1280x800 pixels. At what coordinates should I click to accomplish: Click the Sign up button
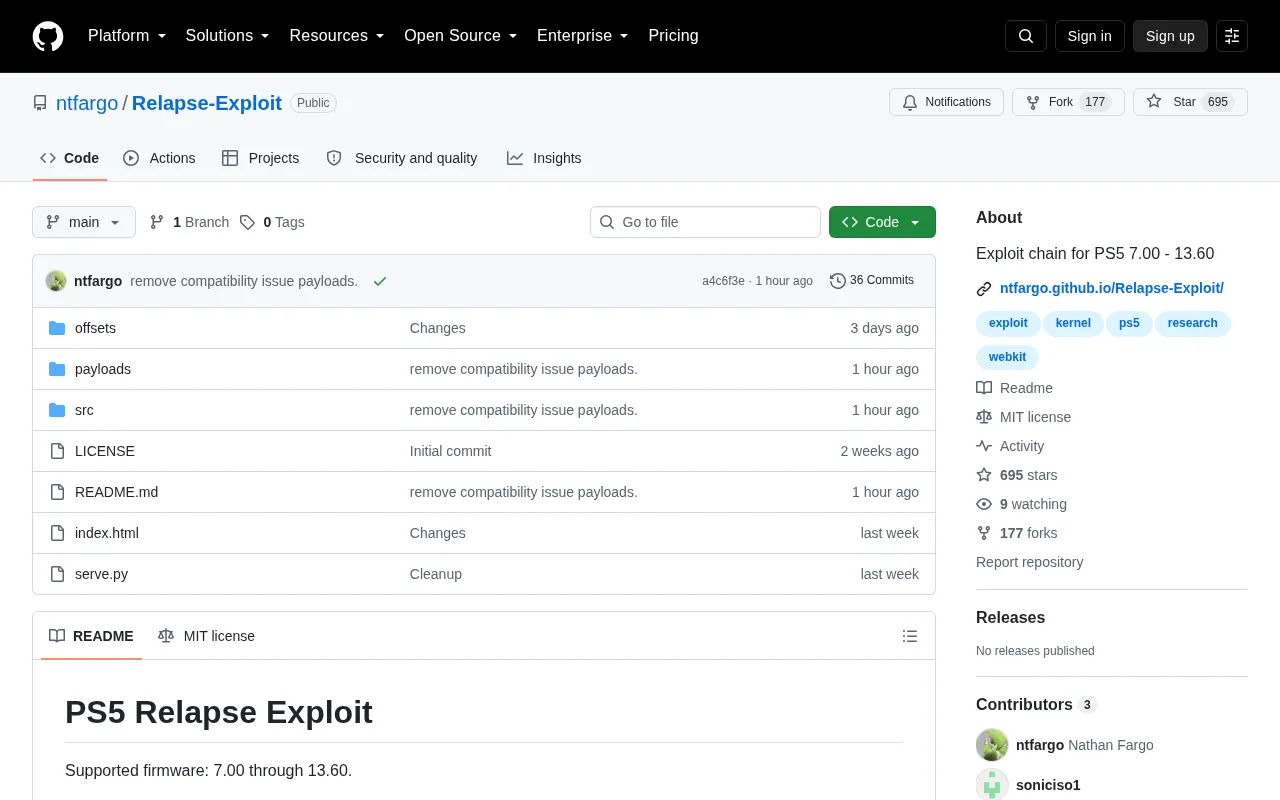(x=1170, y=36)
